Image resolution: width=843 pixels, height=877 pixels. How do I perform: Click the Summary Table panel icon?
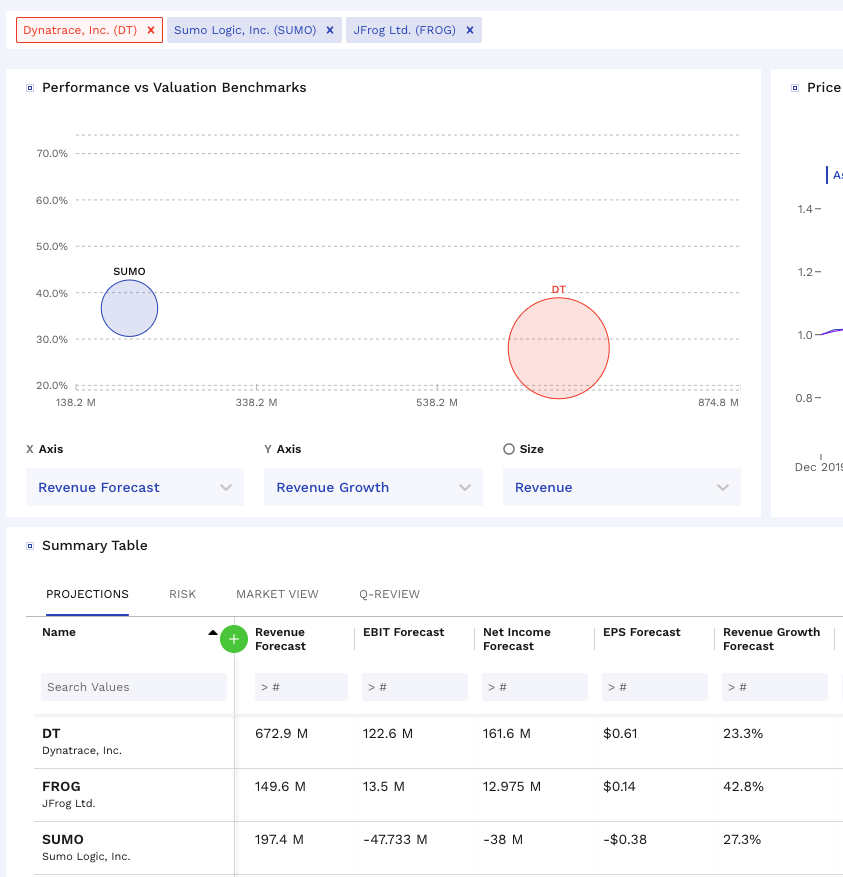point(29,546)
